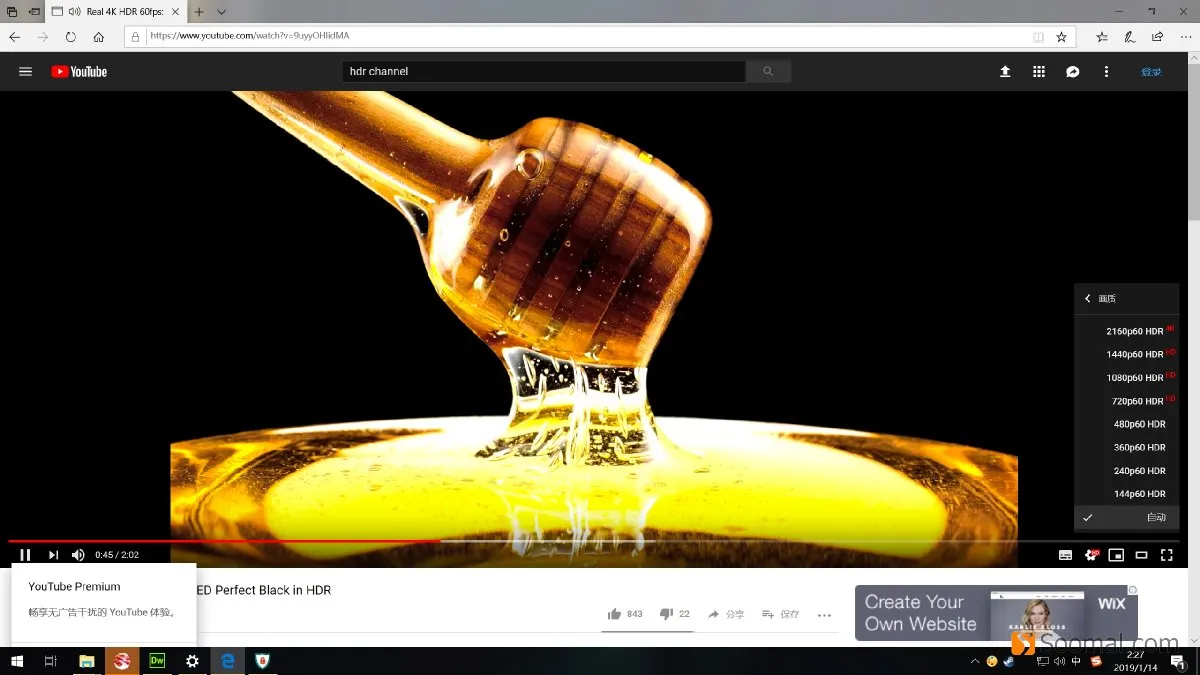Viewport: 1200px width, 675px height.
Task: Select the auto quality checked option
Action: pyautogui.click(x=1127, y=517)
